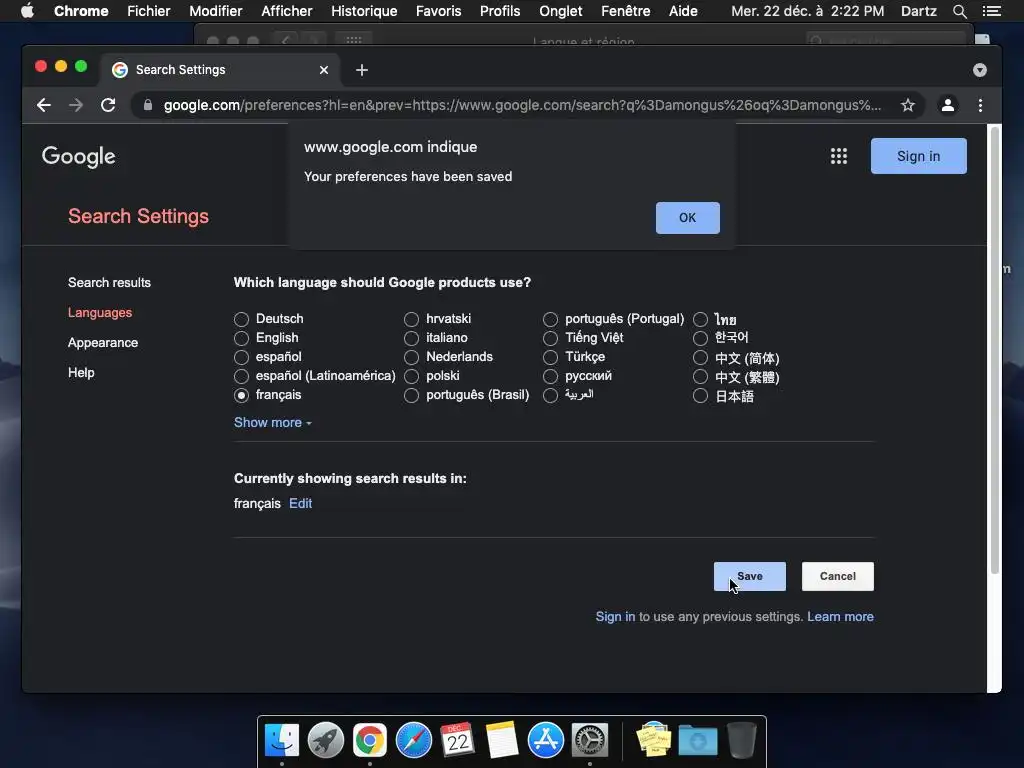This screenshot has width=1024, height=768.
Task: Select the polski radio button
Action: pos(411,376)
